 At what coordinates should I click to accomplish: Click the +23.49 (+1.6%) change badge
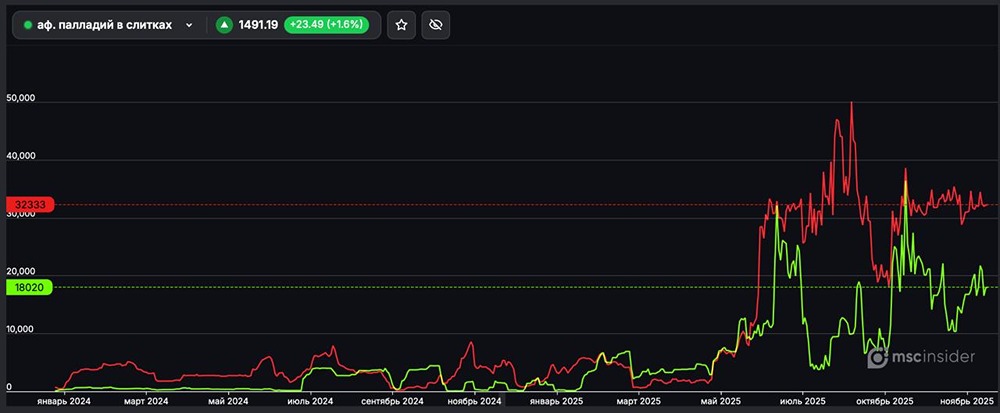click(327, 25)
